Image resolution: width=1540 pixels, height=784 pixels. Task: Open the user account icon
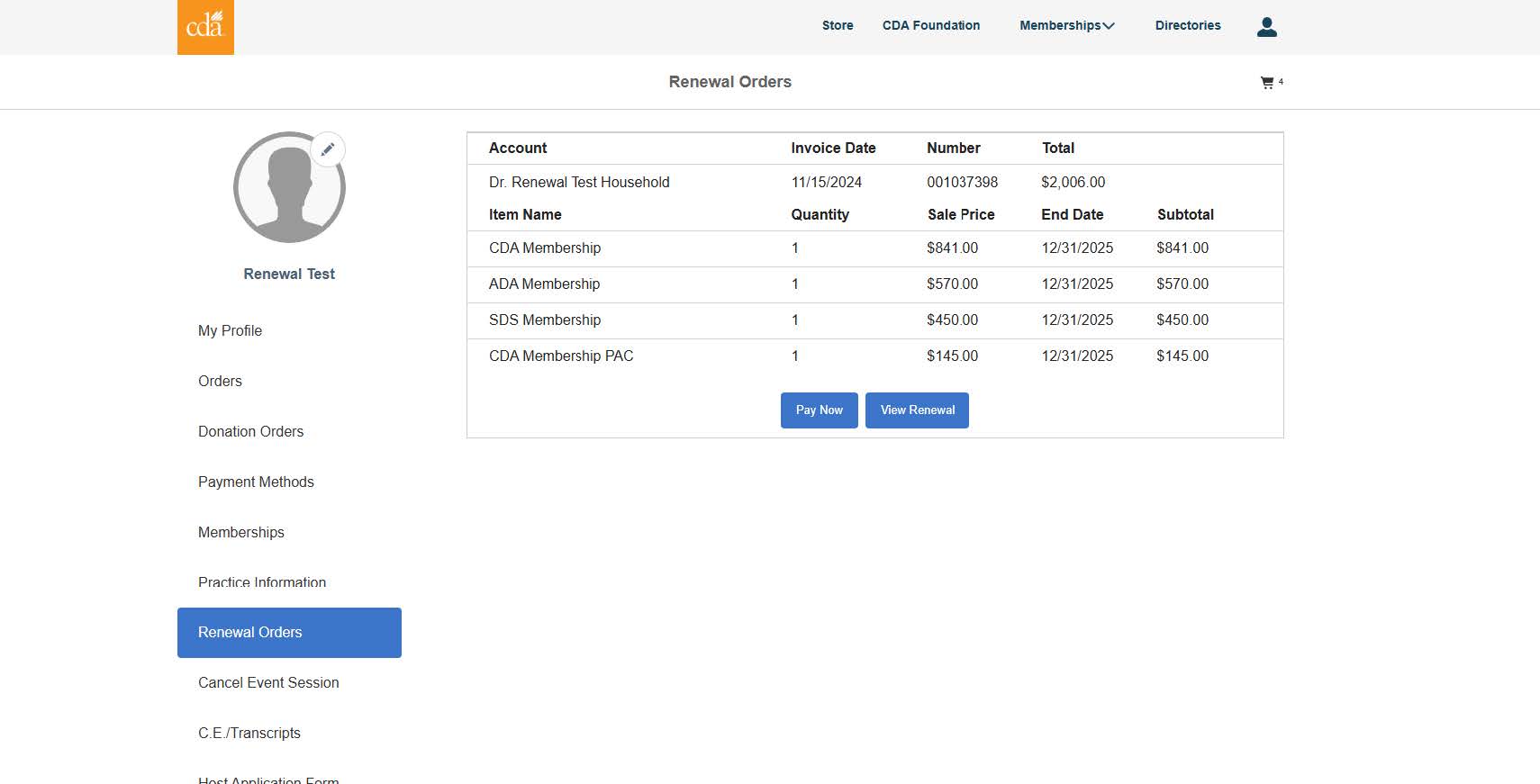pyautogui.click(x=1267, y=27)
